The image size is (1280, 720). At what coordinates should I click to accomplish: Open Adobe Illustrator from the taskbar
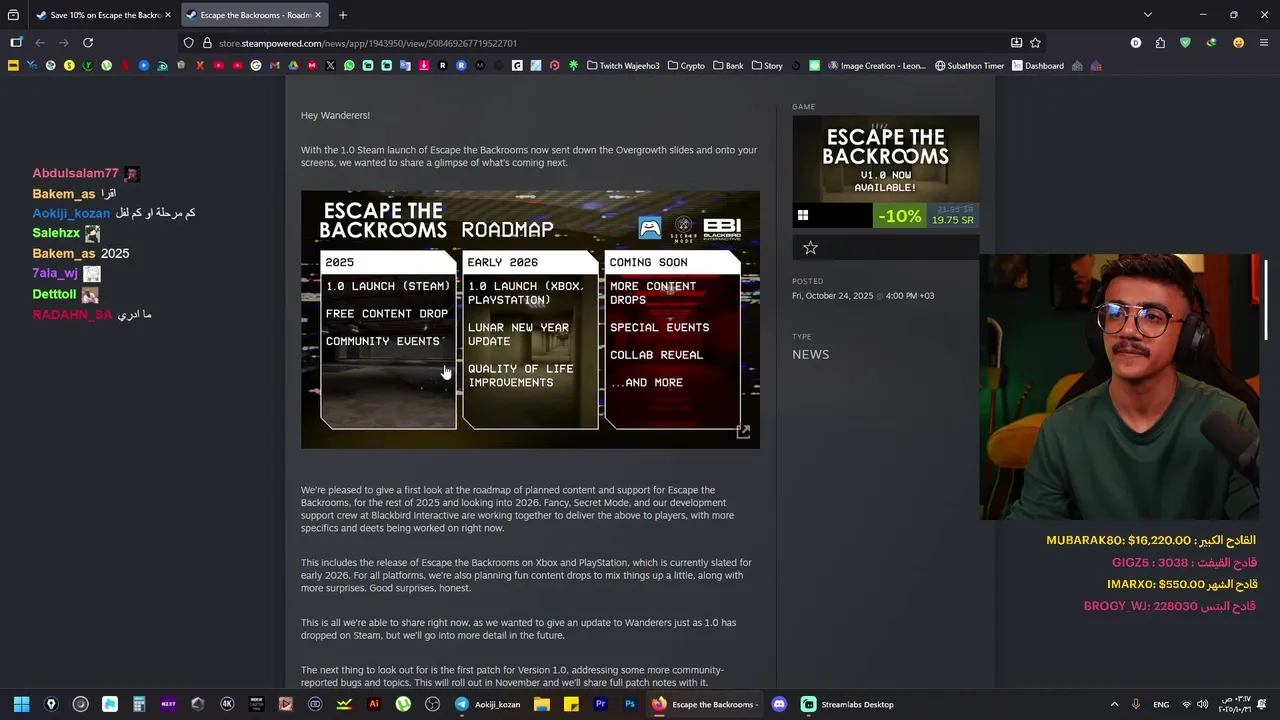pos(374,704)
